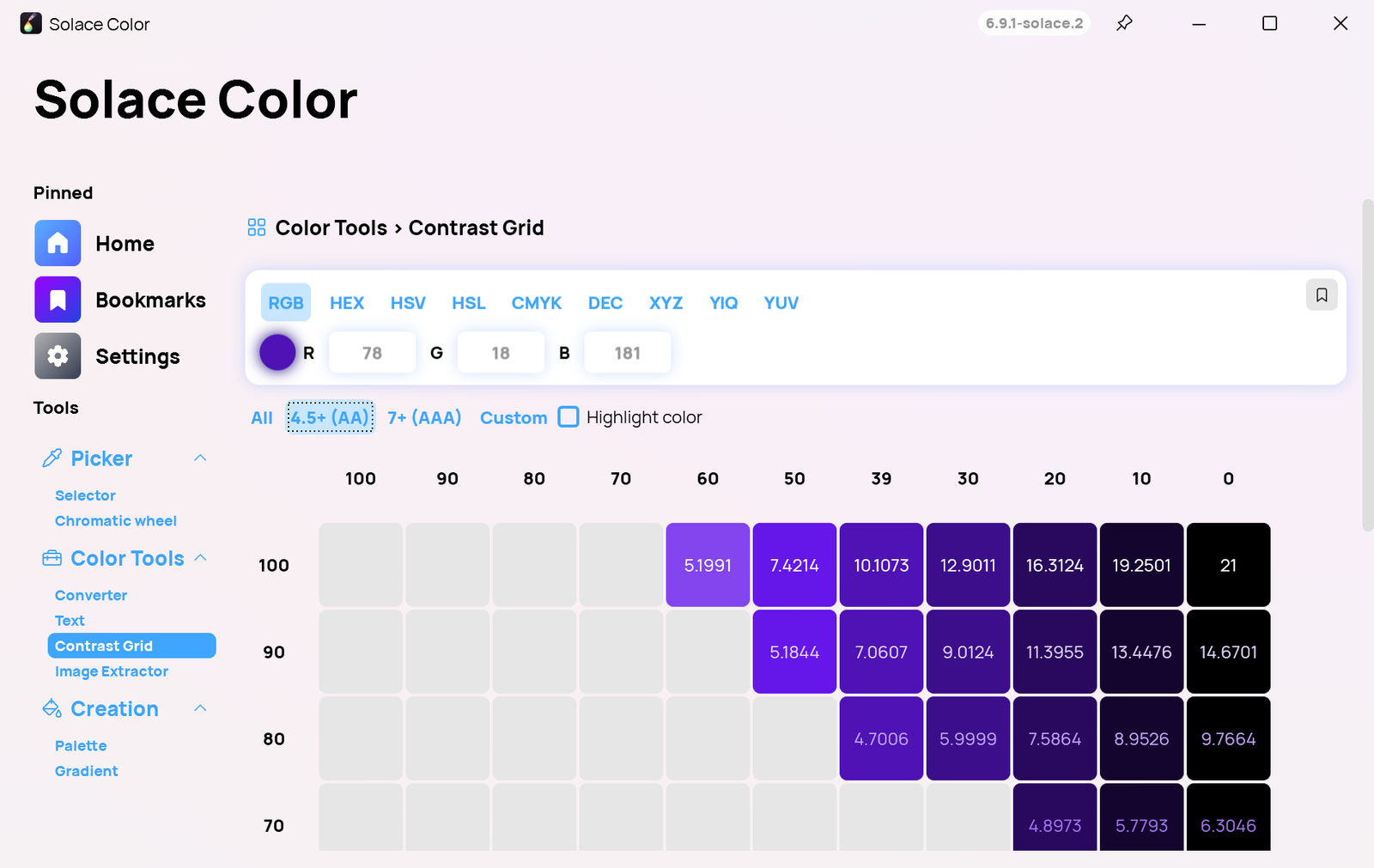Click the Creation paint bucket icon
The height and width of the screenshot is (868, 1374).
coord(52,708)
